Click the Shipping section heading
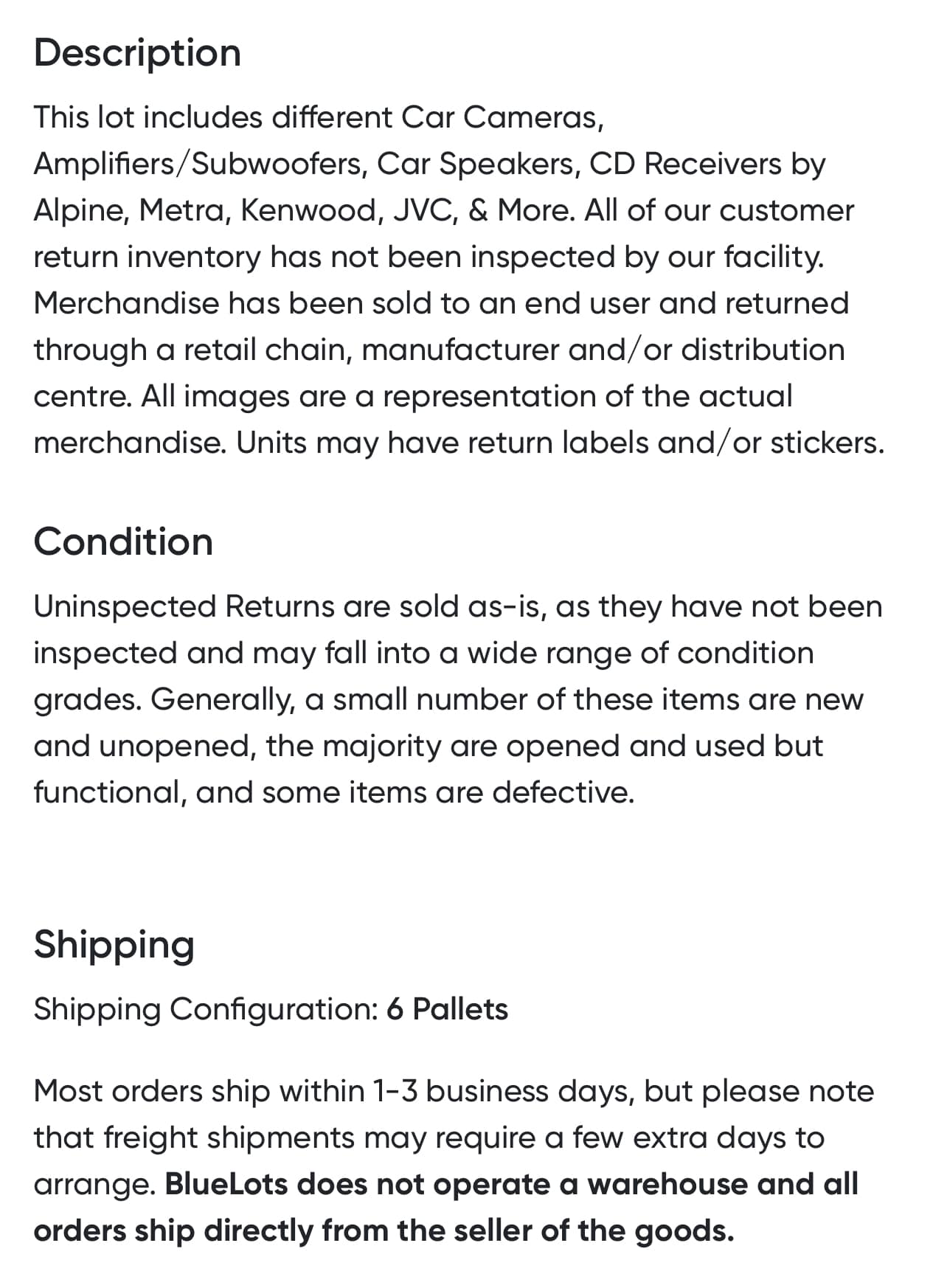Image resolution: width=947 pixels, height=1288 pixels. click(114, 944)
